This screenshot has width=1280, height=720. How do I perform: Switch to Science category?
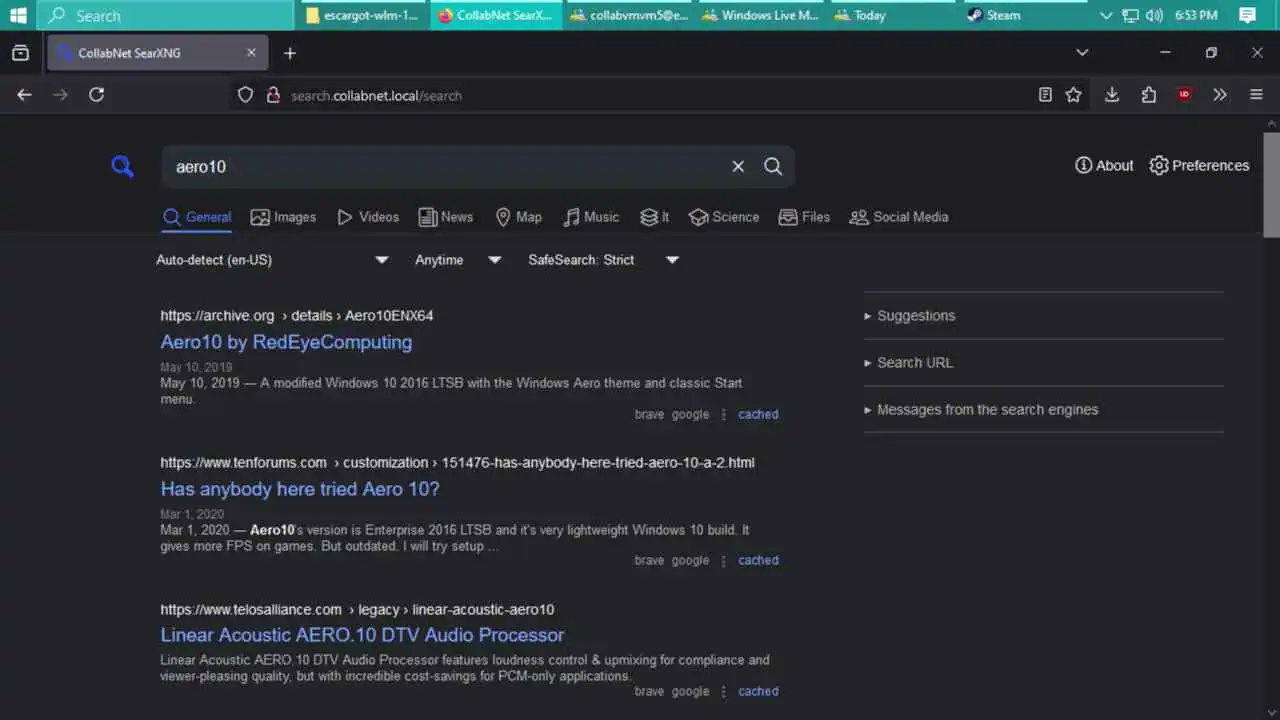pyautogui.click(x=724, y=217)
